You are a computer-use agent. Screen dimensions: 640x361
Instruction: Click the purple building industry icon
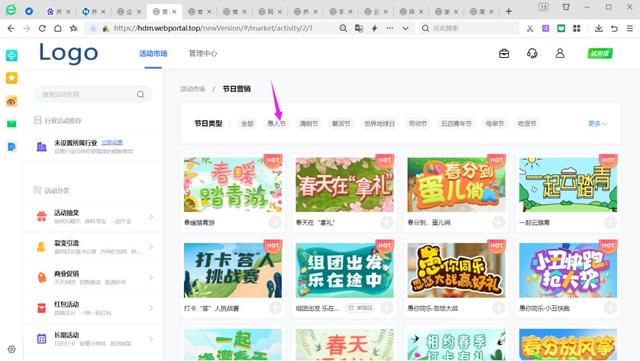click(x=42, y=147)
